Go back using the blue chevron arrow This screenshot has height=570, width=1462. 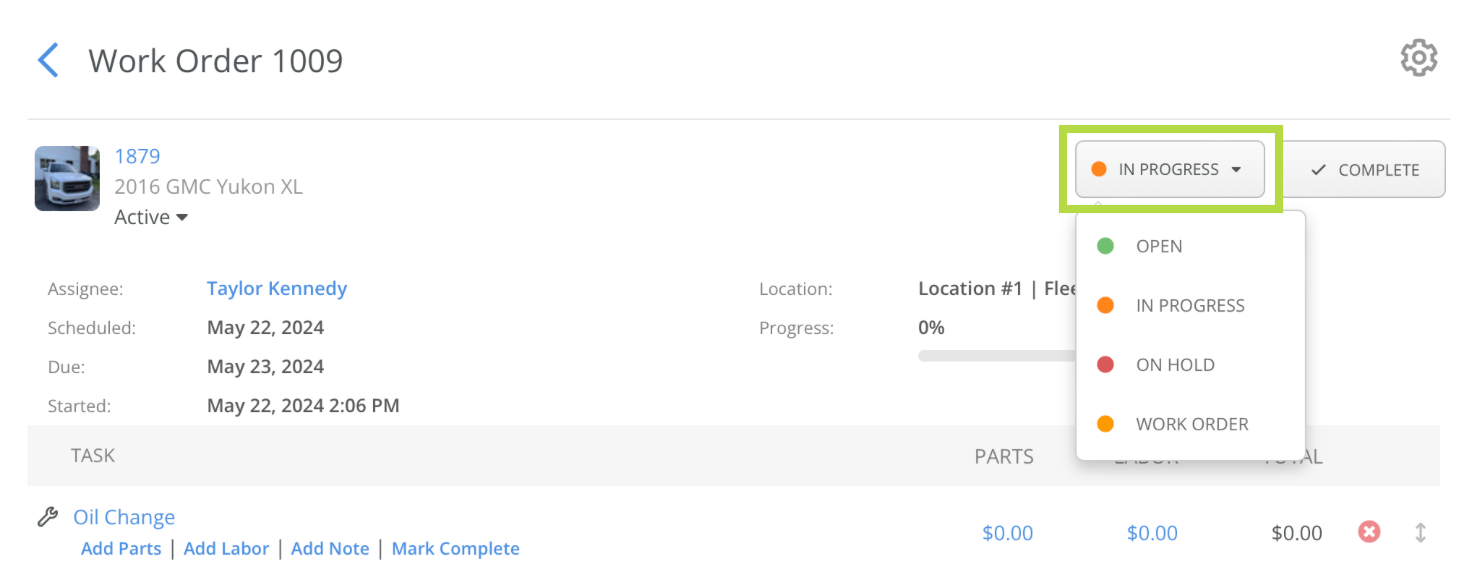pyautogui.click(x=48, y=60)
